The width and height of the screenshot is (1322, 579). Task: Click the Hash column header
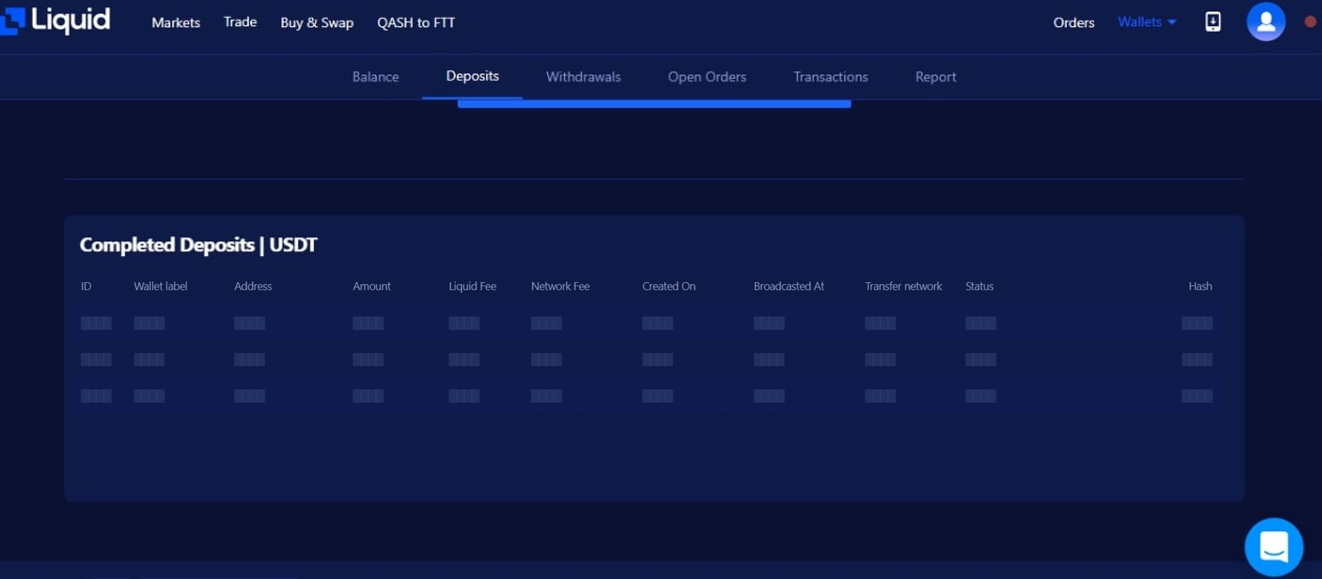(x=1199, y=286)
